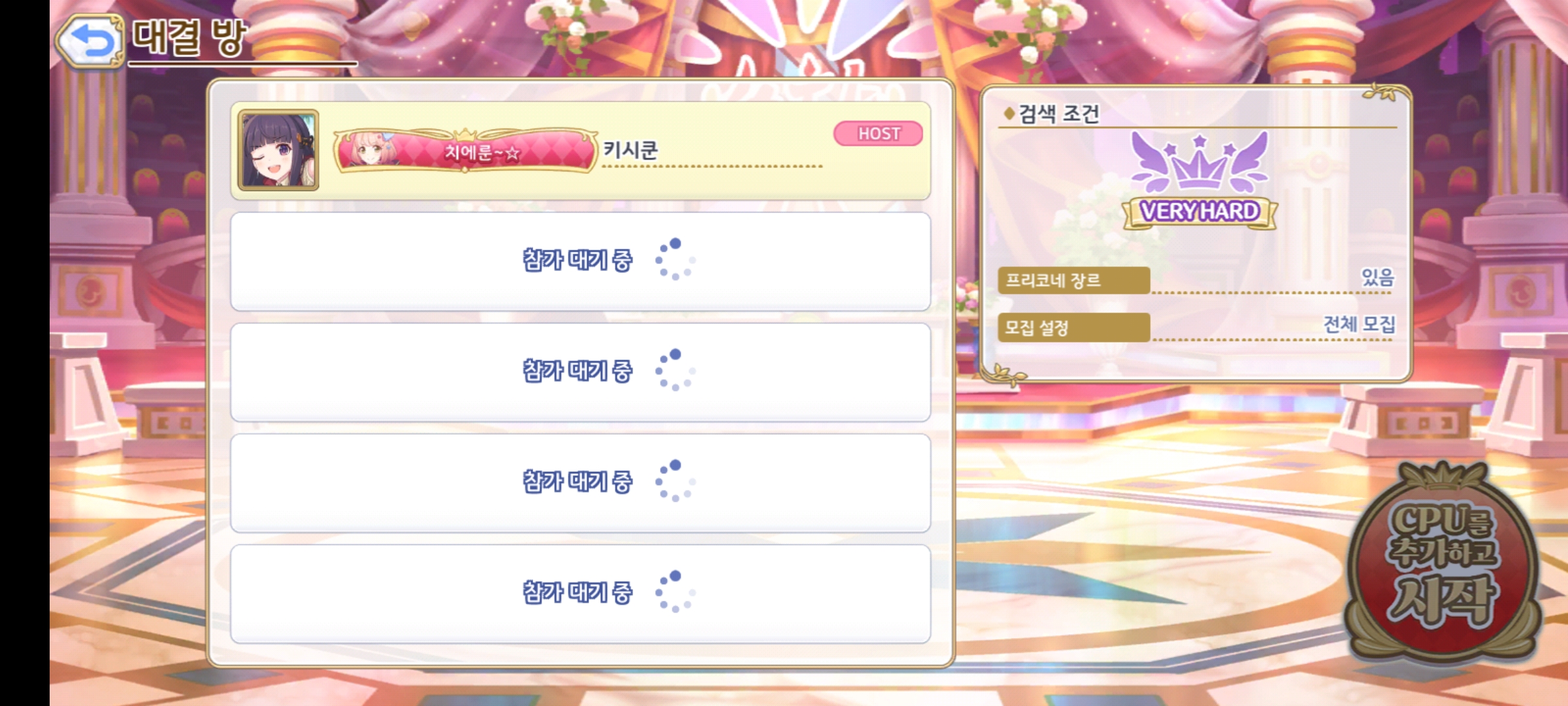The height and width of the screenshot is (706, 1568).
Task: Change the 전체 모집 recruitment value
Action: coord(1359,324)
